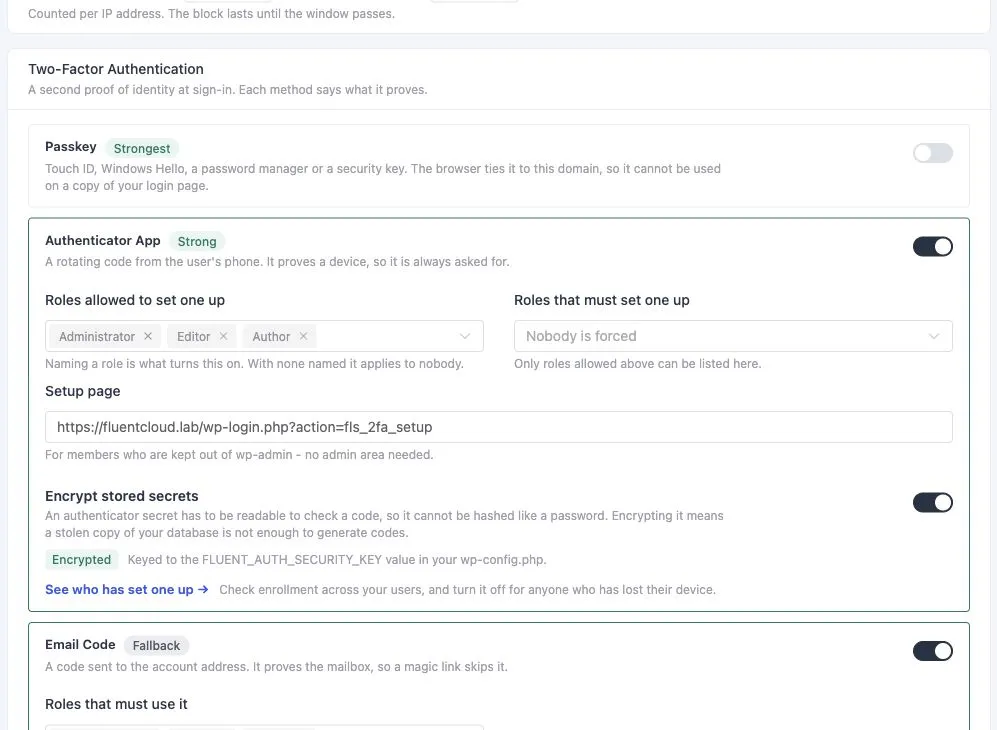
Task: Select the Setup page label
Action: (83, 391)
